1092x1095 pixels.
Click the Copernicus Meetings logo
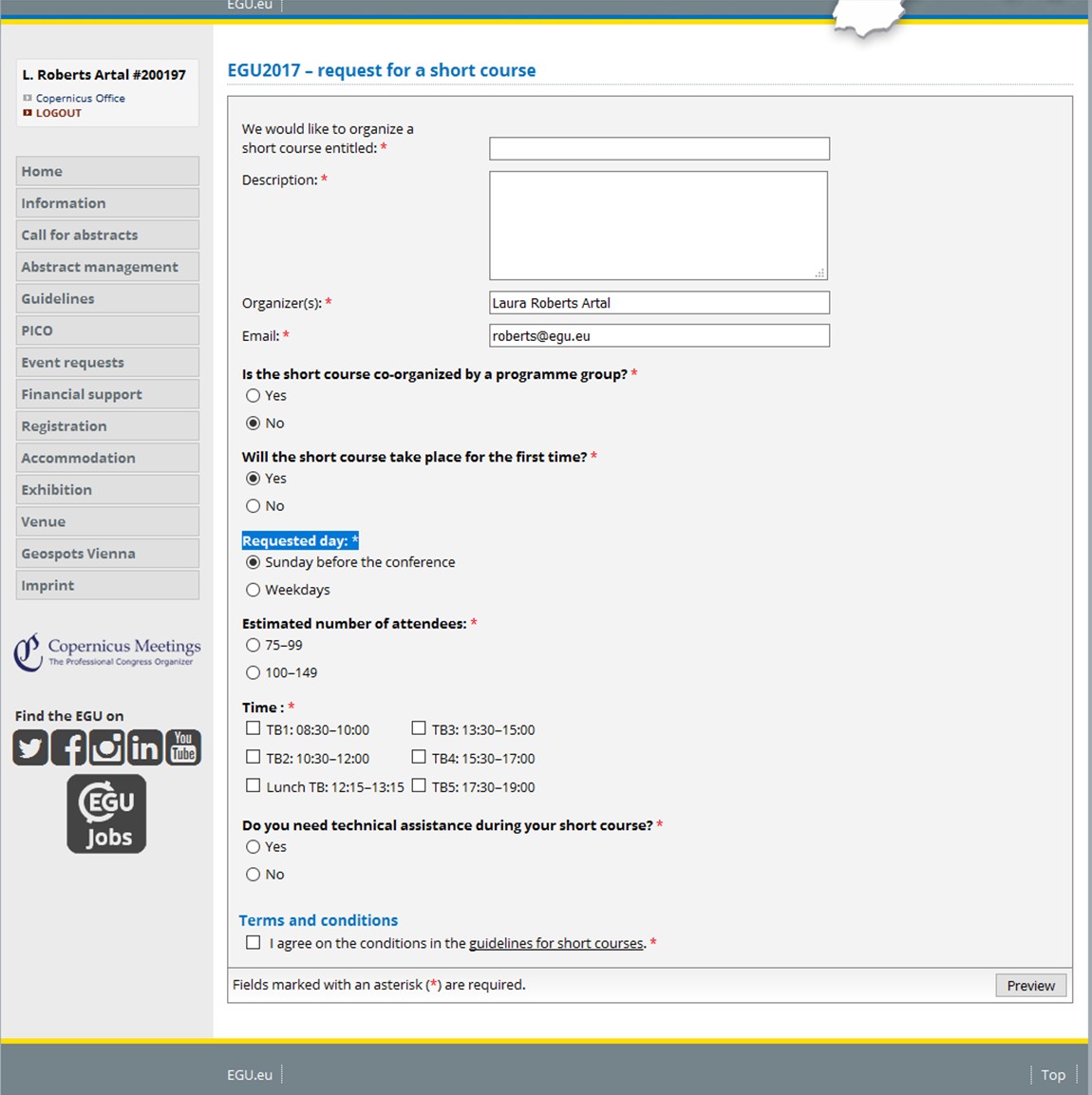coord(106,652)
